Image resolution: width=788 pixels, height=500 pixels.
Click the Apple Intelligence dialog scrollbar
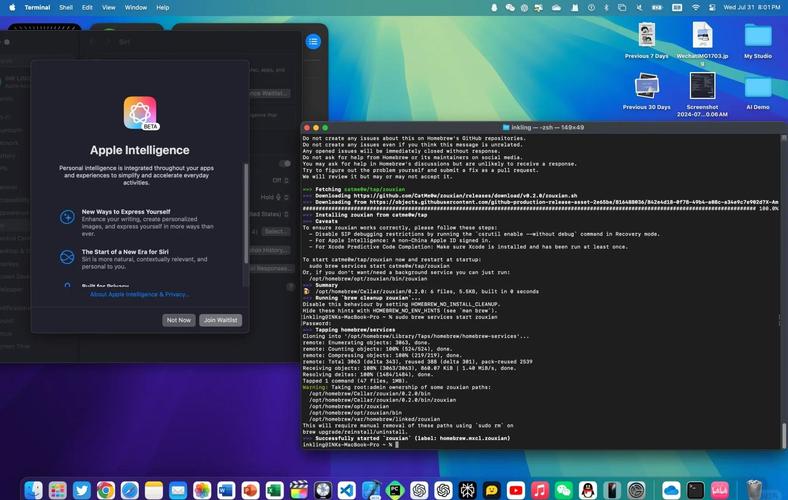pos(246,213)
